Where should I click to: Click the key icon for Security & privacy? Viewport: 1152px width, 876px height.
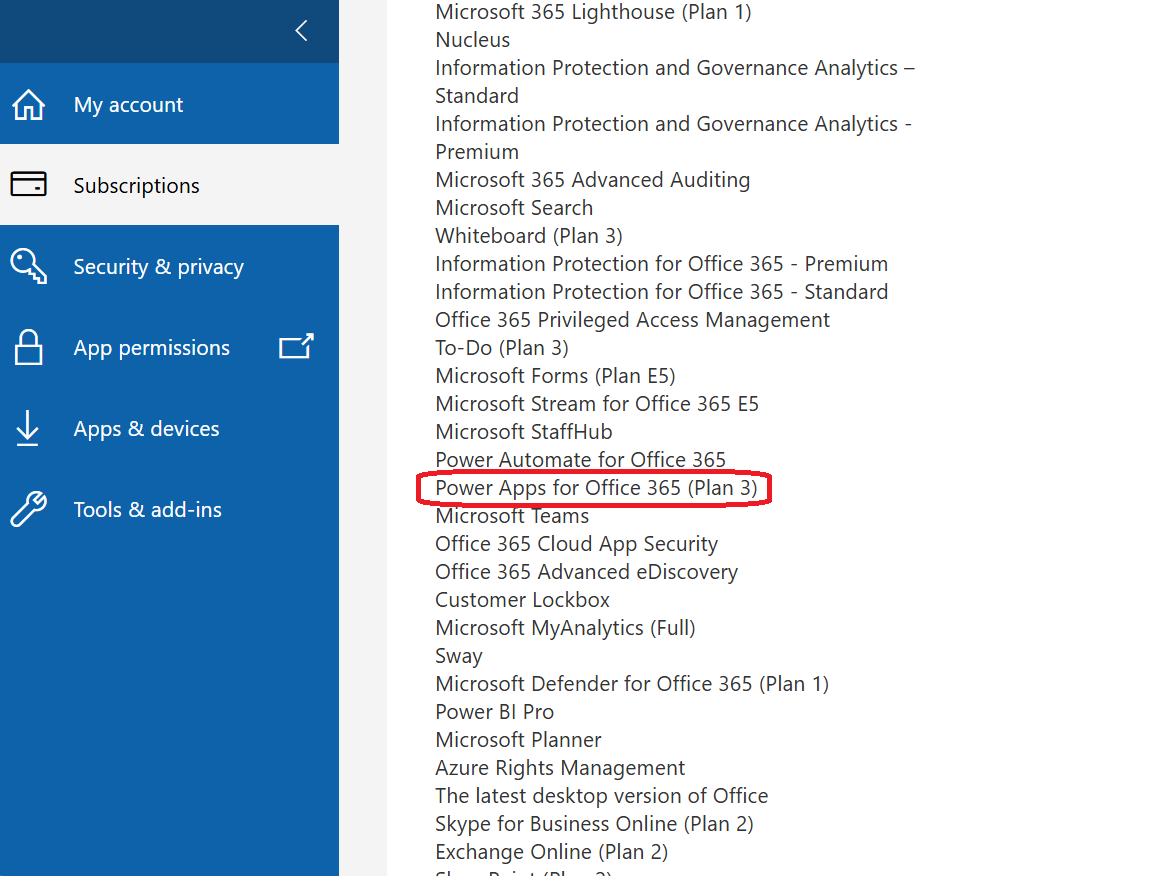click(29, 266)
